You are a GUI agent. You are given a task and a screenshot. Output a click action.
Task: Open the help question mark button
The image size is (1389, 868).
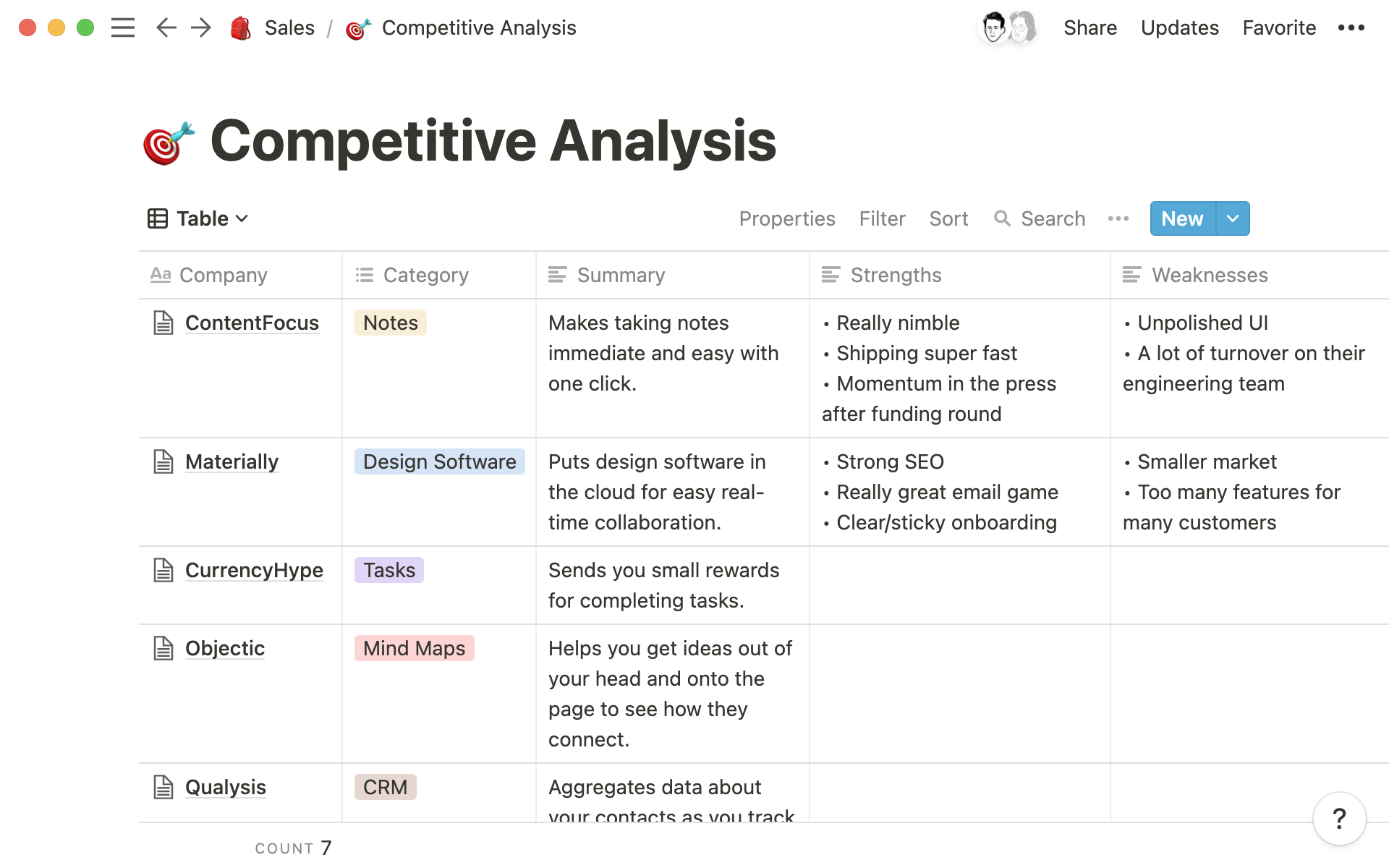pos(1339,819)
